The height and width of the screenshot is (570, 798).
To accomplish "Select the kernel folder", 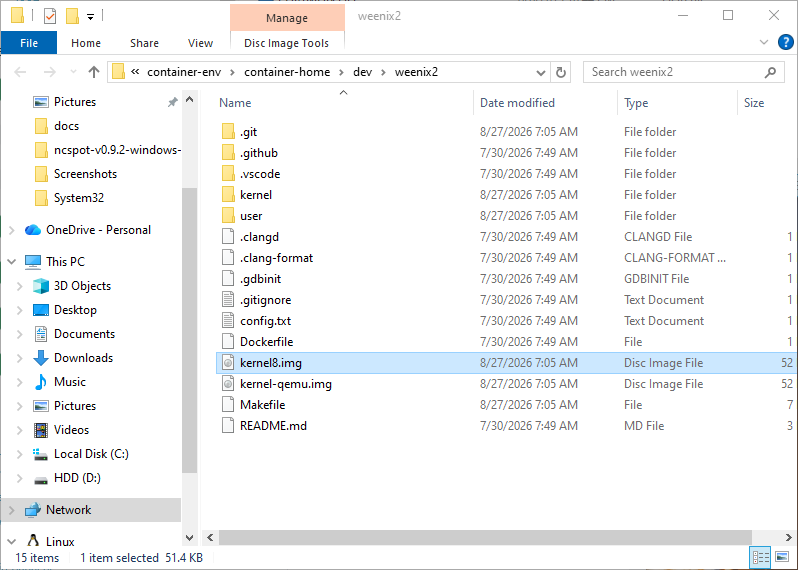I will (256, 195).
